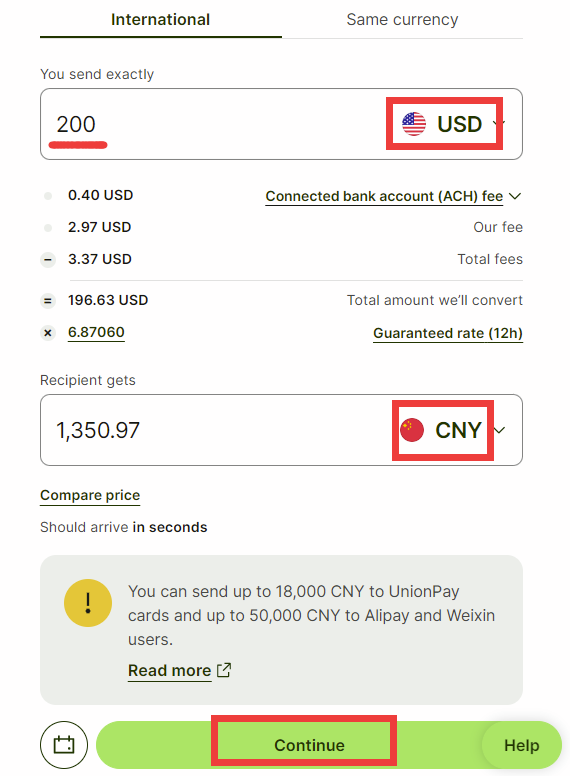Click the minus icon next to total fees
The width and height of the screenshot is (570, 776).
click(x=48, y=259)
